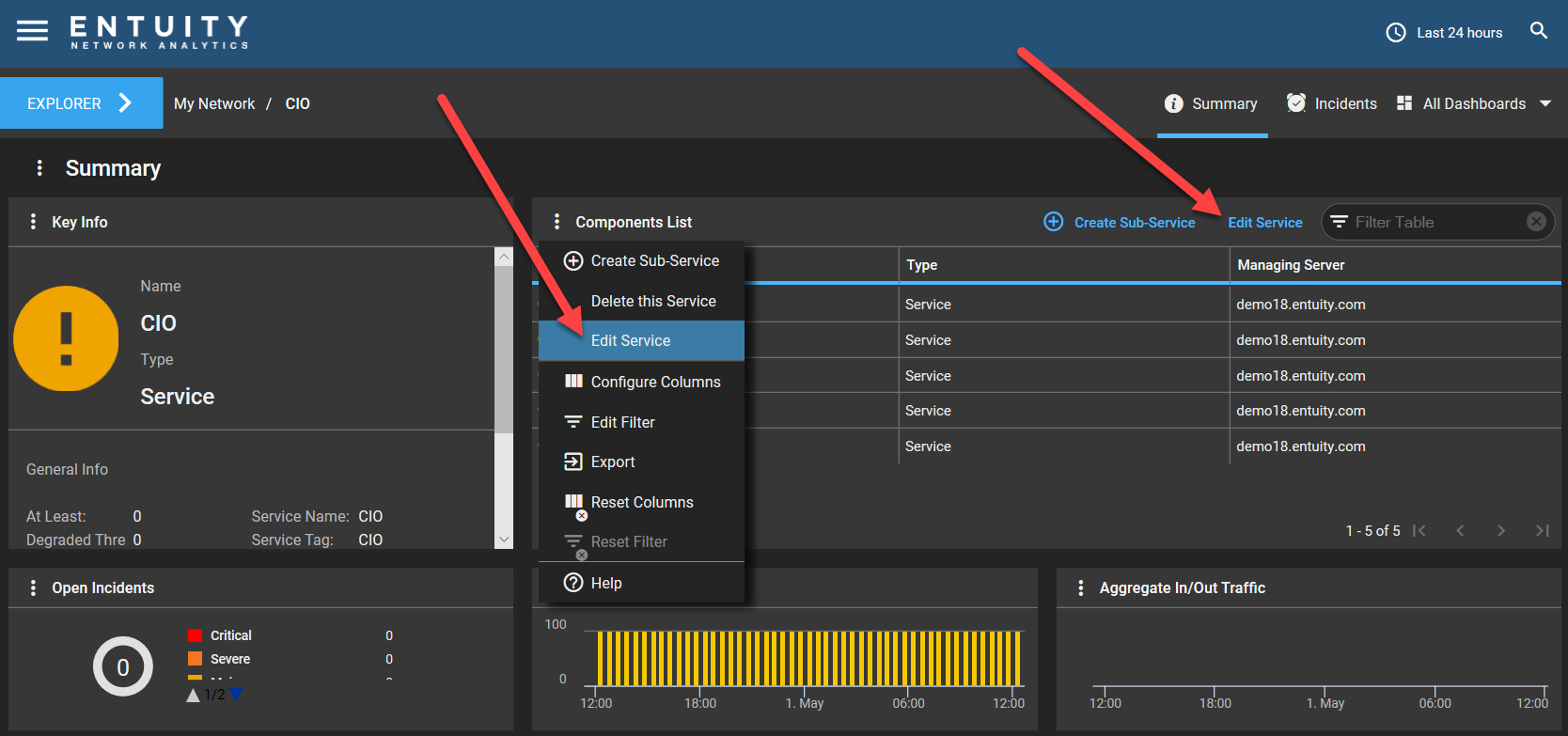Choose Edit Filter from the menu
The height and width of the screenshot is (736, 1568).
click(x=641, y=422)
